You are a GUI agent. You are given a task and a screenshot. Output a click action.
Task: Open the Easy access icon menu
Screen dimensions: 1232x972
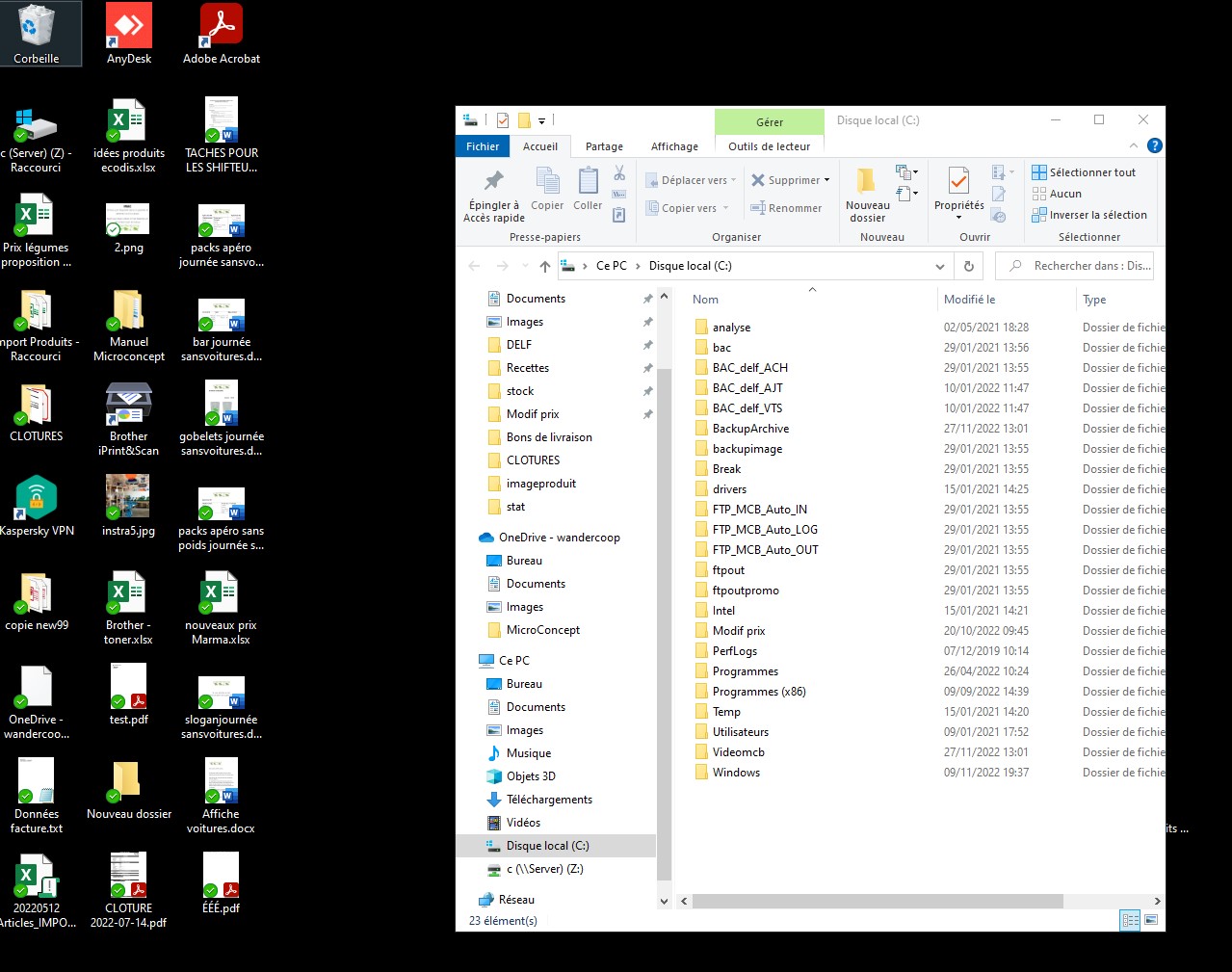click(906, 194)
